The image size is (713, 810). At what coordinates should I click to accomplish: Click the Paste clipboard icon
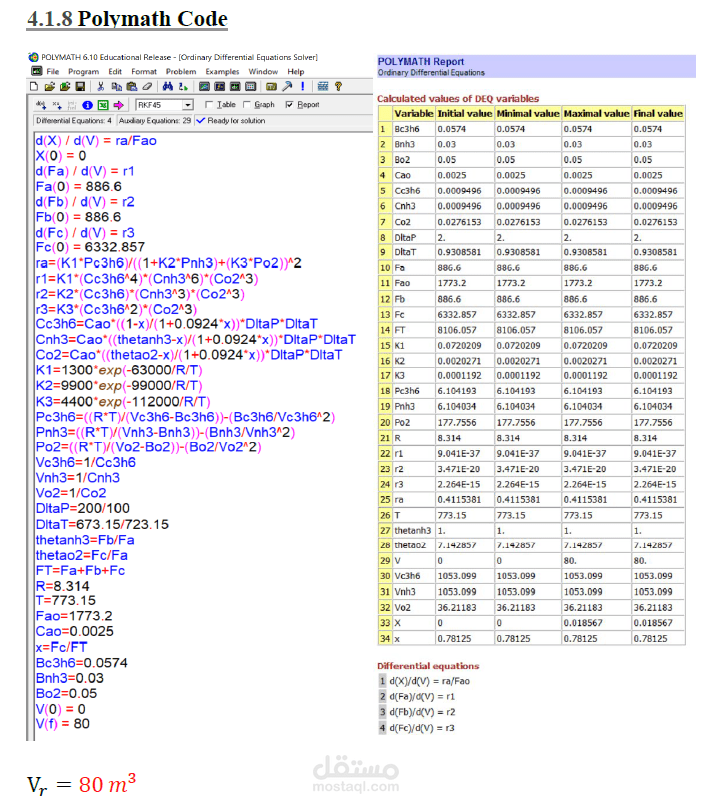(132, 86)
